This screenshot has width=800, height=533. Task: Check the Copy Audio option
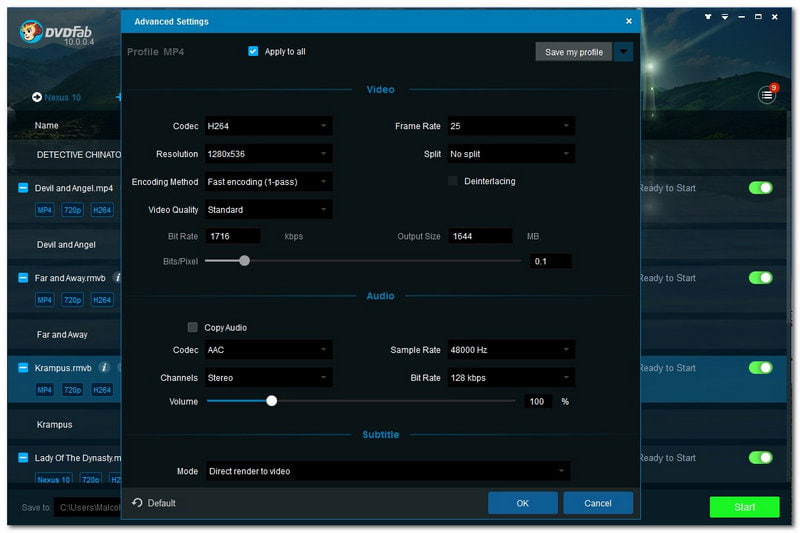coord(193,327)
